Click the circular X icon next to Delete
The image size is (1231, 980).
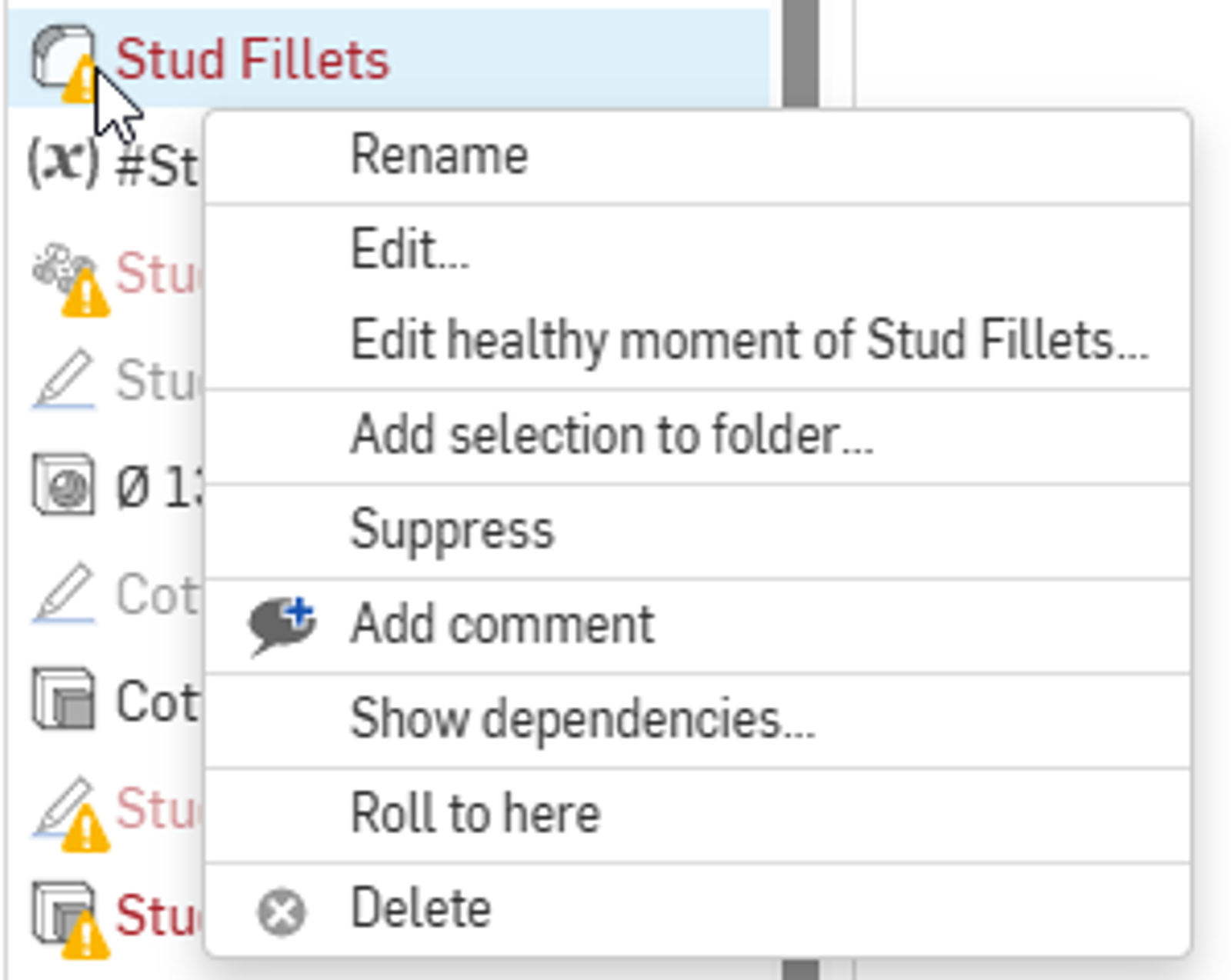tap(281, 912)
